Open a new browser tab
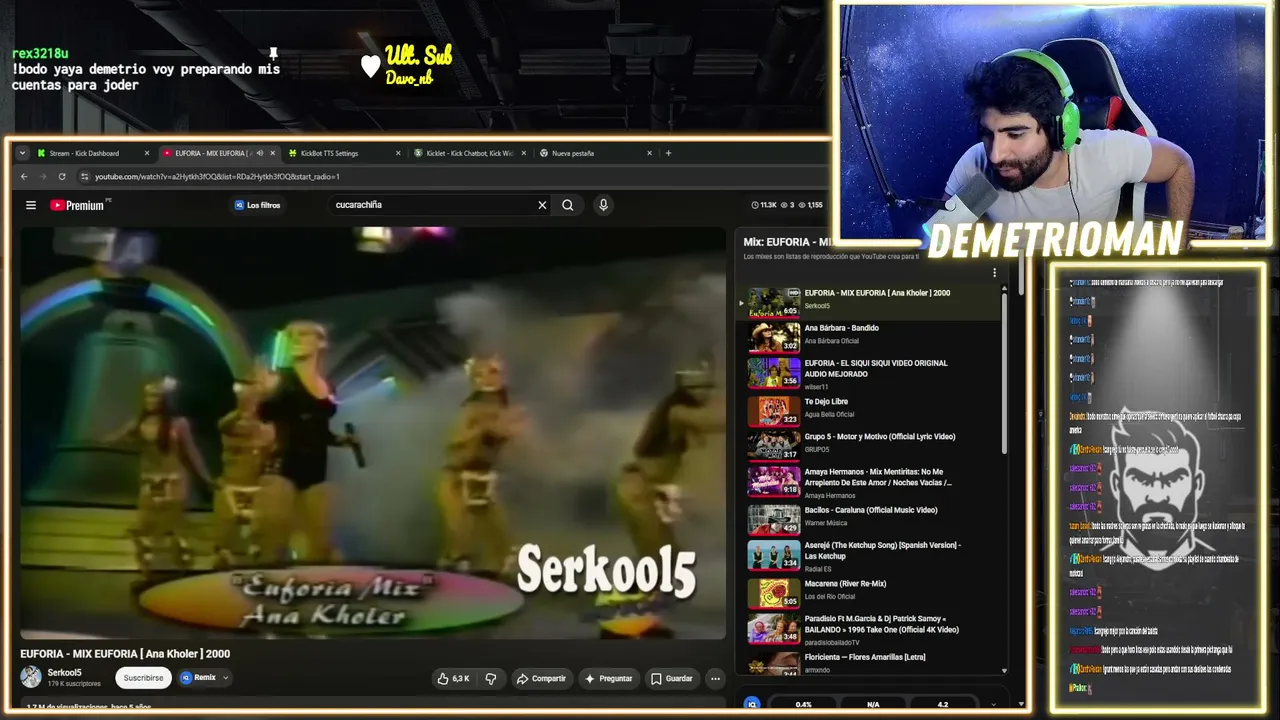Image resolution: width=1280 pixels, height=720 pixels. 668,153
